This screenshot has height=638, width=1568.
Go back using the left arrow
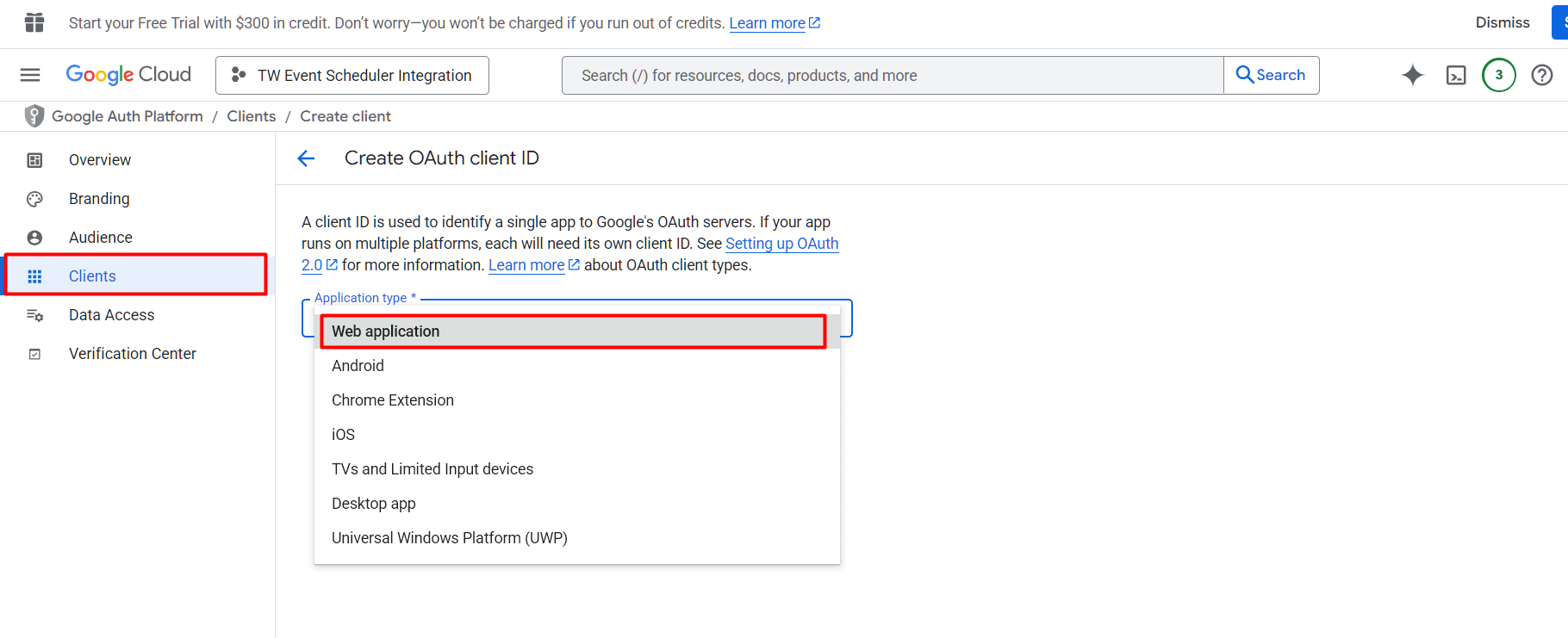306,158
